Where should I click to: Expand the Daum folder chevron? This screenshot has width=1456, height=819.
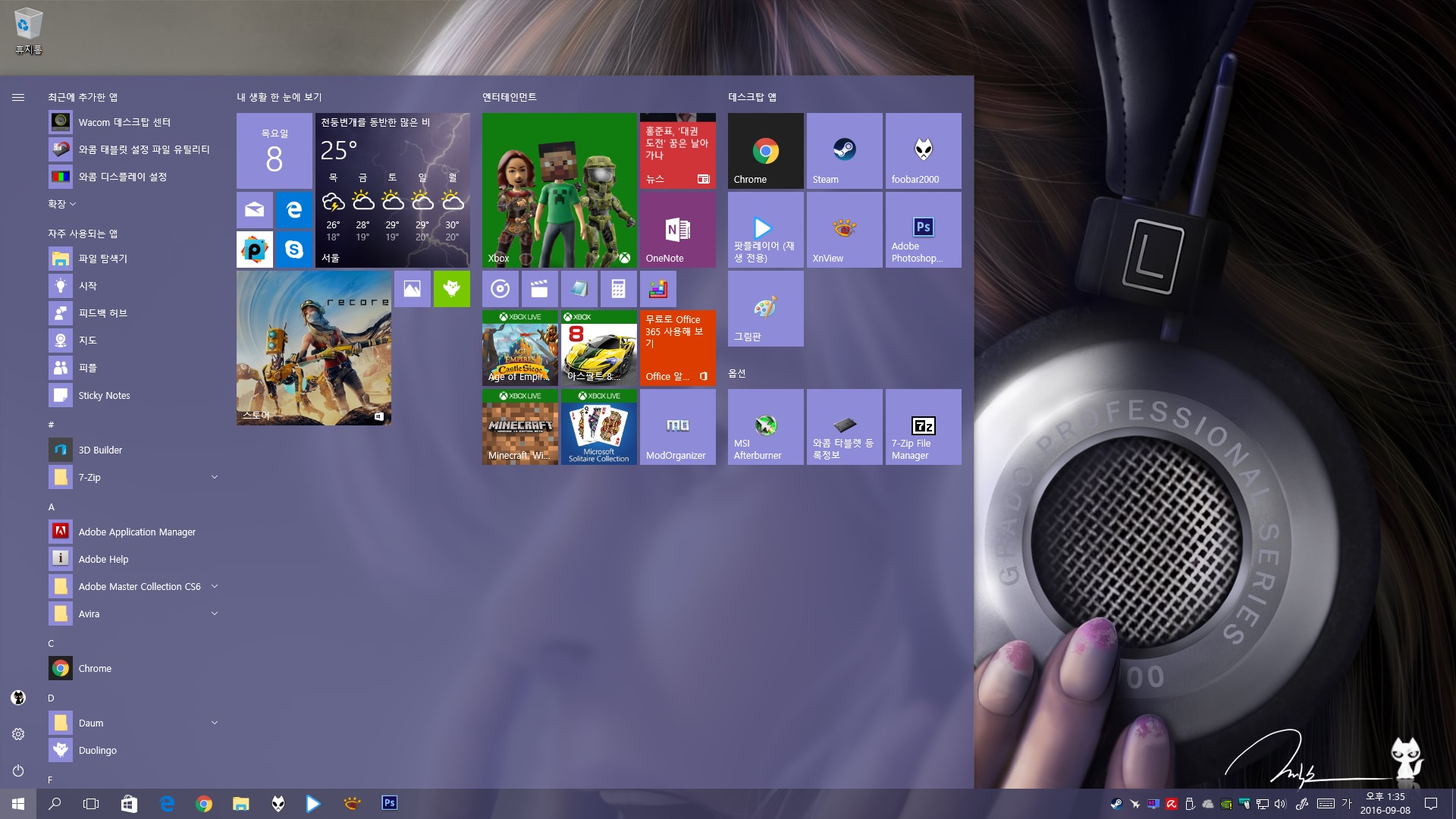pos(214,723)
